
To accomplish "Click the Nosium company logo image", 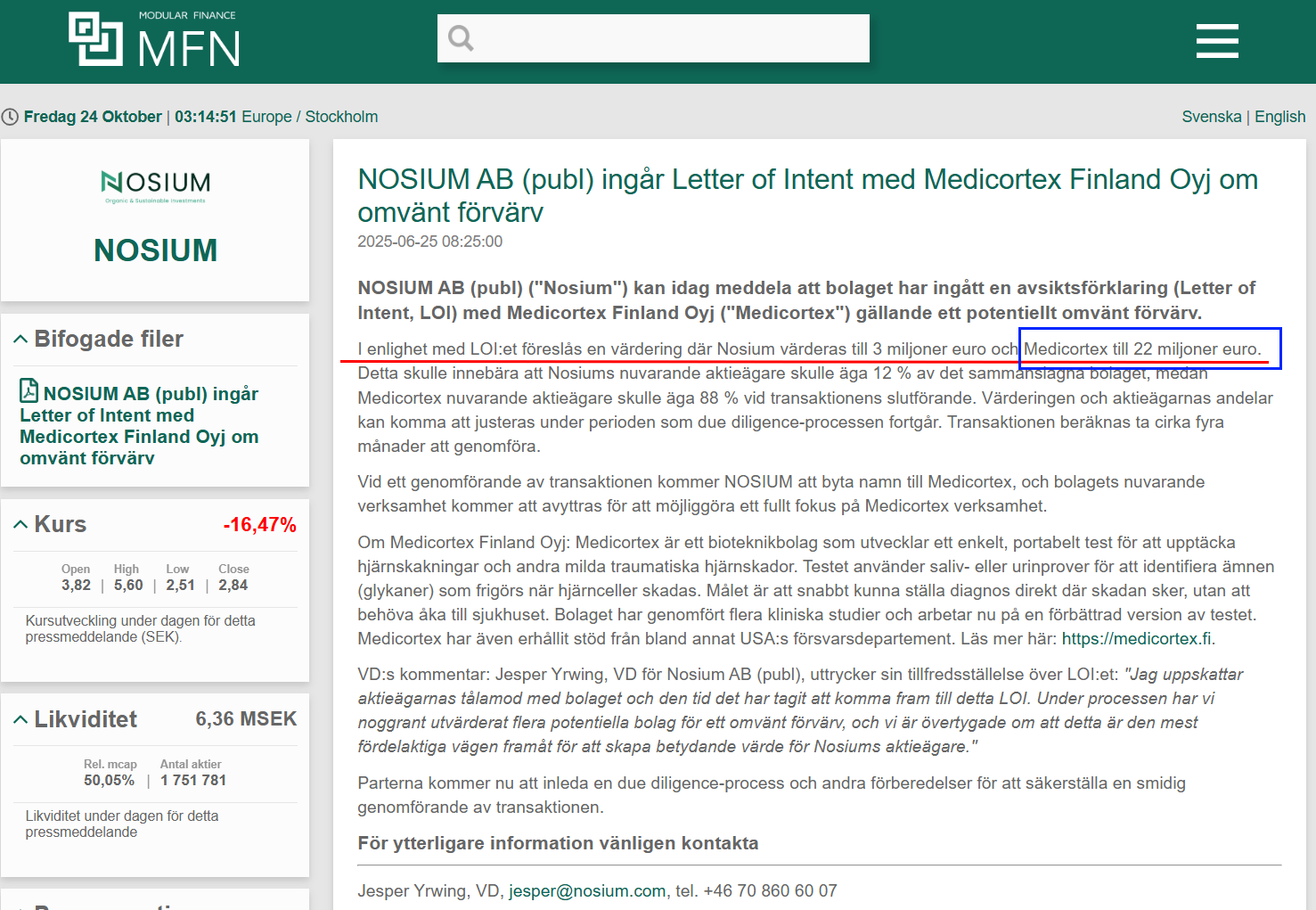I will pos(155,186).
